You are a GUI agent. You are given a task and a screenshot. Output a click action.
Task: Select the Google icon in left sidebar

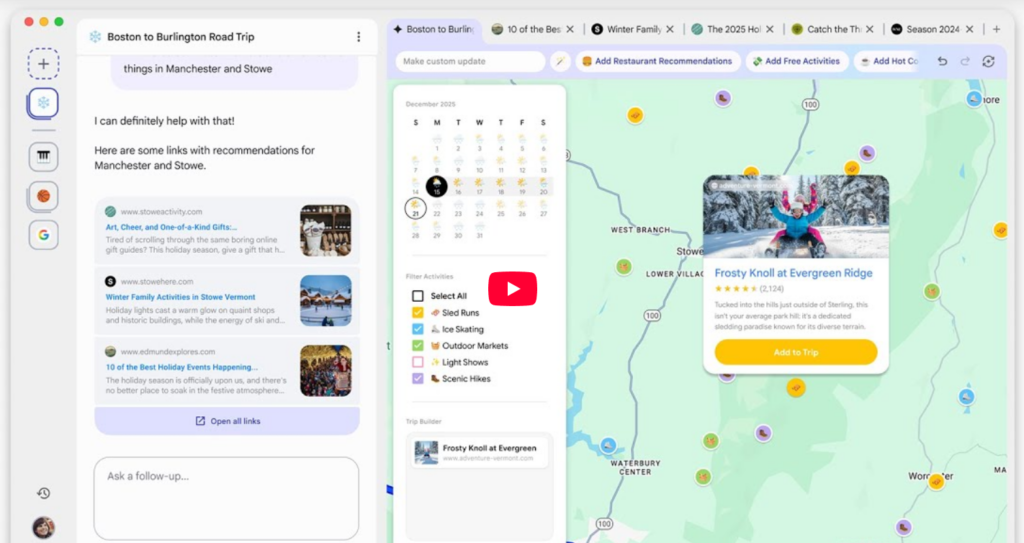click(43, 235)
